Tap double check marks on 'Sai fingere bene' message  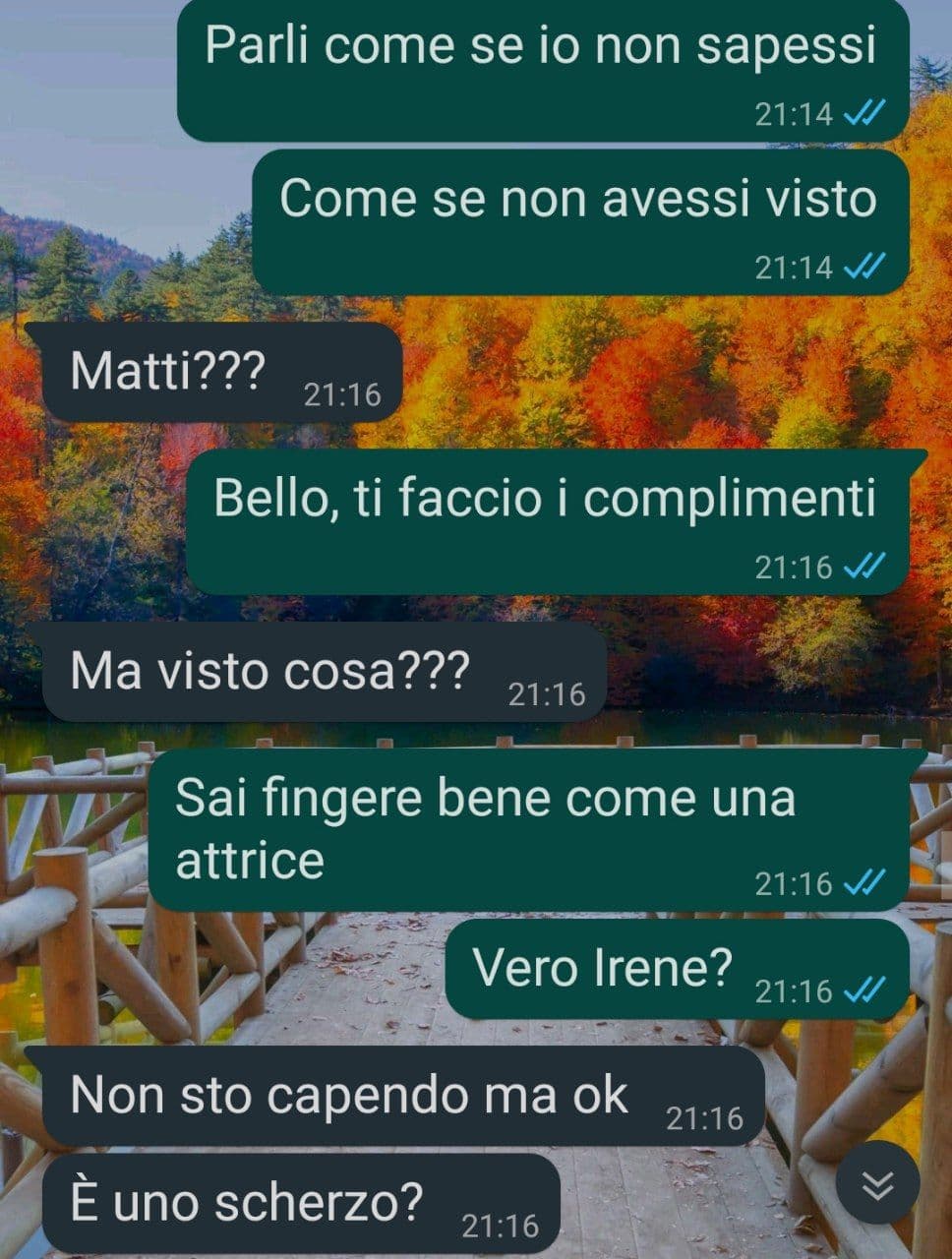pos(864,883)
